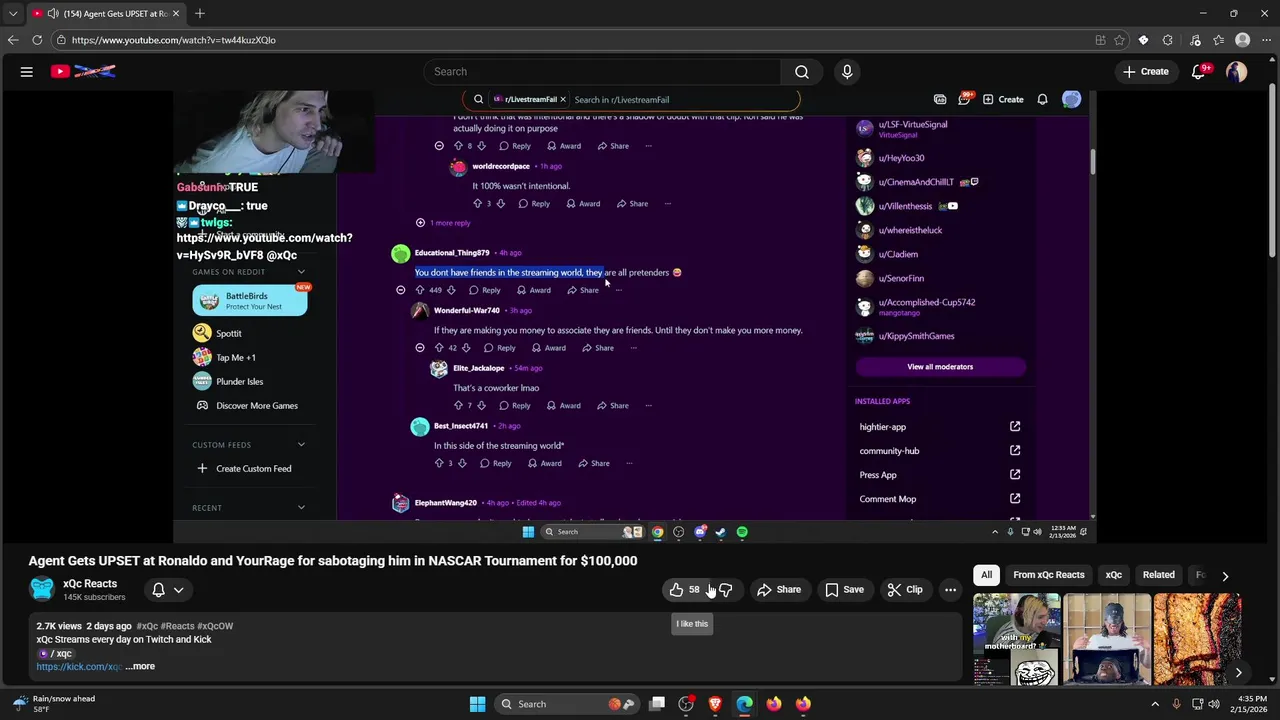Click the video player to pause
Viewport: 1280px width, 720px height.
coord(635,315)
